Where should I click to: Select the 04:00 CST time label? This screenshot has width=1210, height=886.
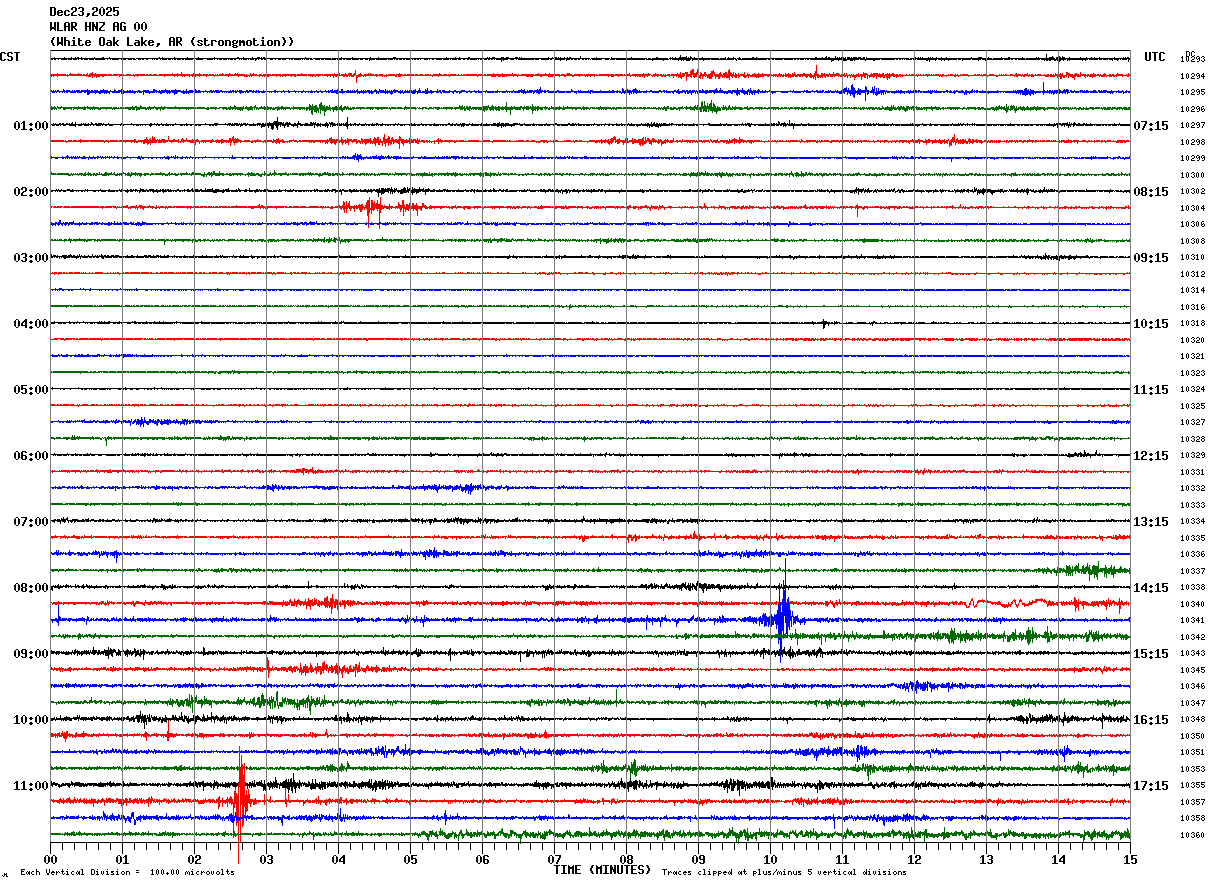30,324
